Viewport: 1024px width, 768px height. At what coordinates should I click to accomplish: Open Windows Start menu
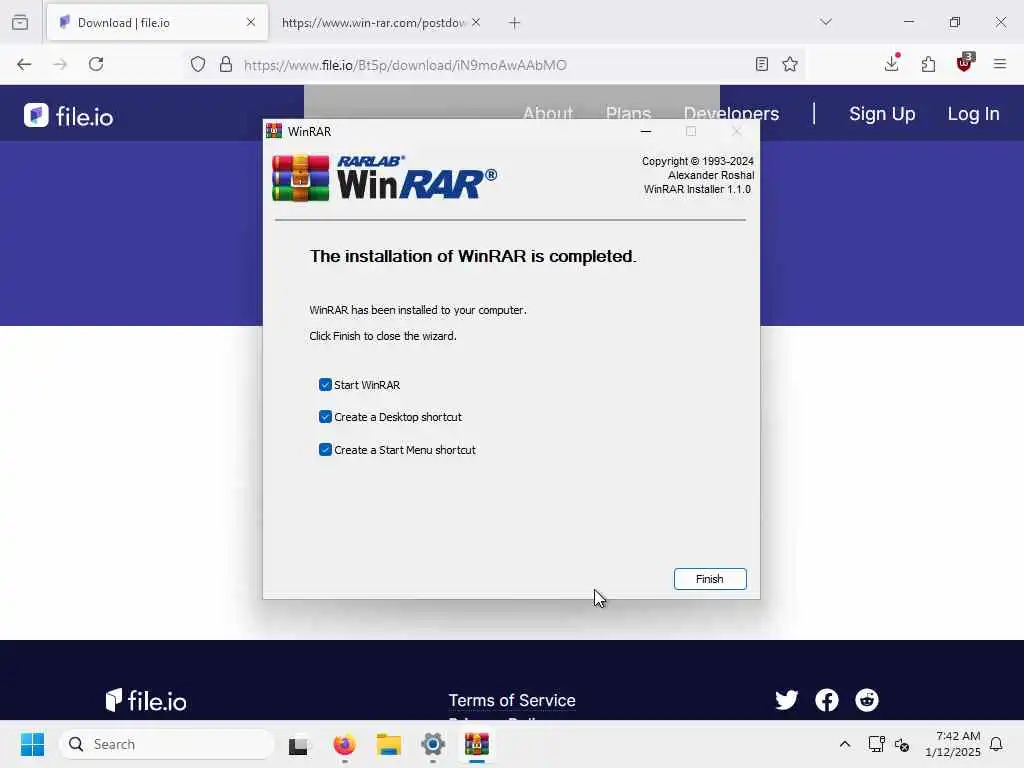coord(32,744)
